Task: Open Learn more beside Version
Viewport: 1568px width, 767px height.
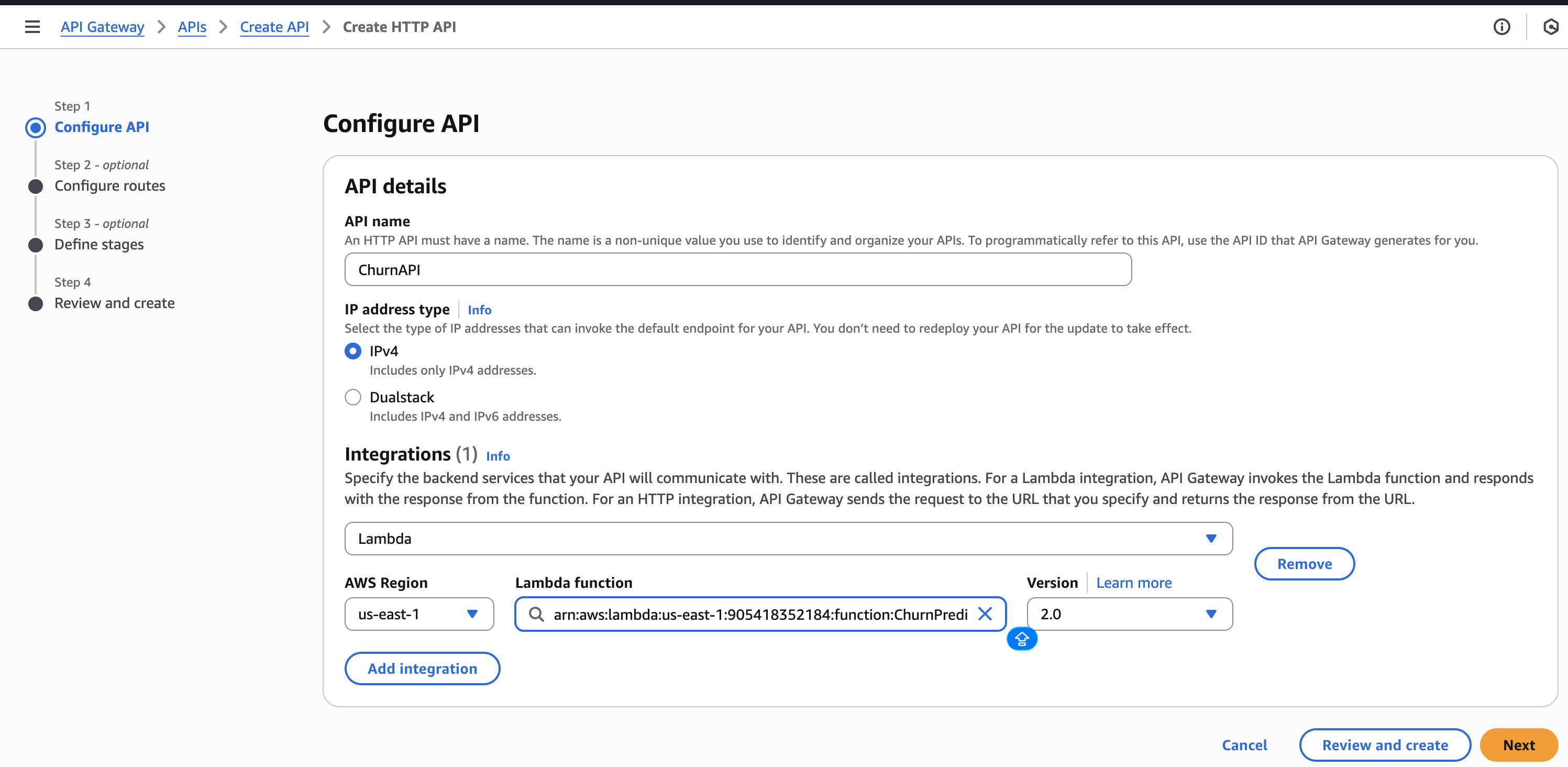Action: pos(1133,583)
